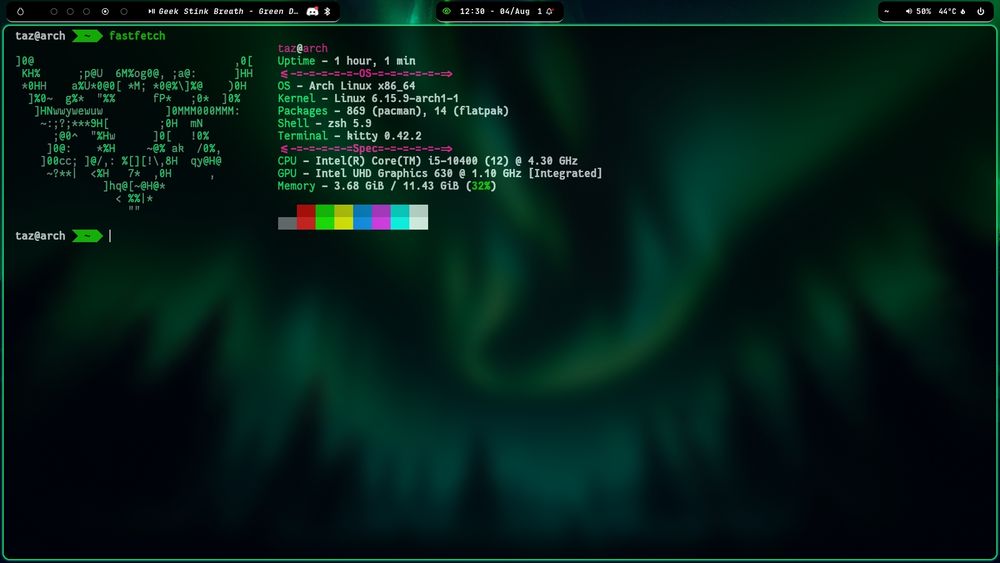This screenshot has height=563, width=1000.
Task: Click the Shell - zsh 5.9 line
Action: (325, 123)
